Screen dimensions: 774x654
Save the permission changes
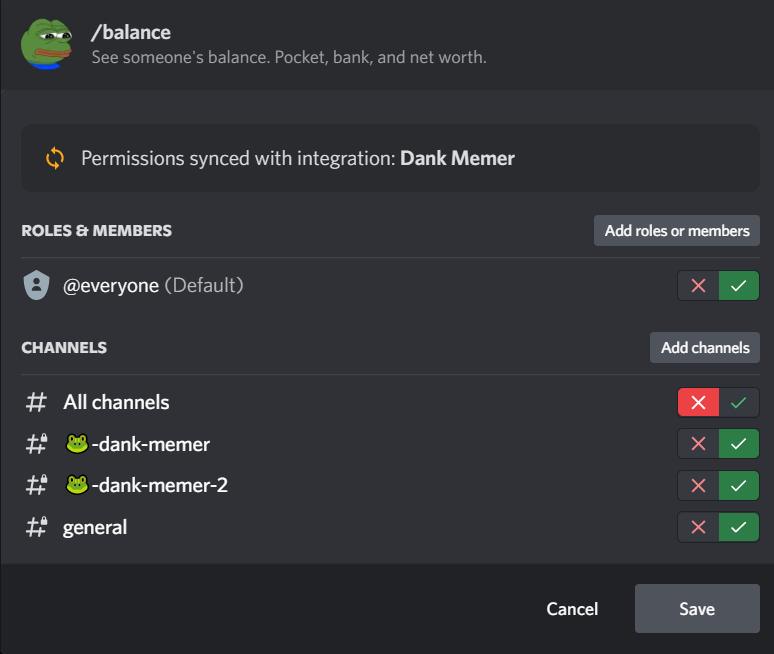[x=697, y=609]
